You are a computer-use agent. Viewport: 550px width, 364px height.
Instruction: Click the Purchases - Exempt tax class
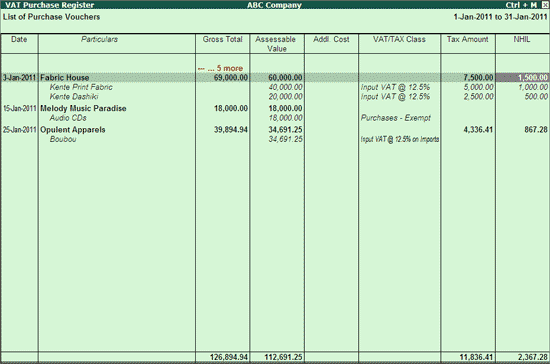pos(396,118)
